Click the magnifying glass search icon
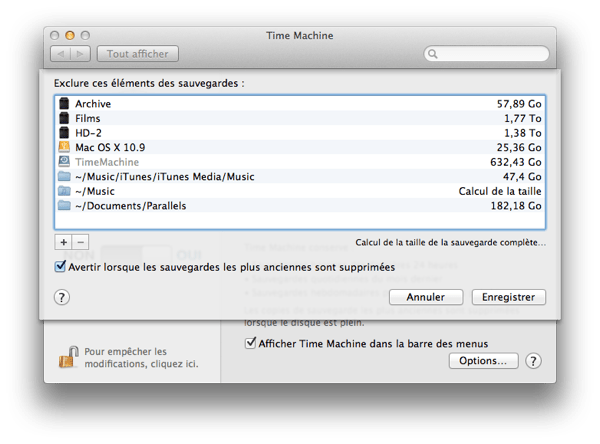Viewport: 600px width, 444px height. pyautogui.click(x=434, y=54)
